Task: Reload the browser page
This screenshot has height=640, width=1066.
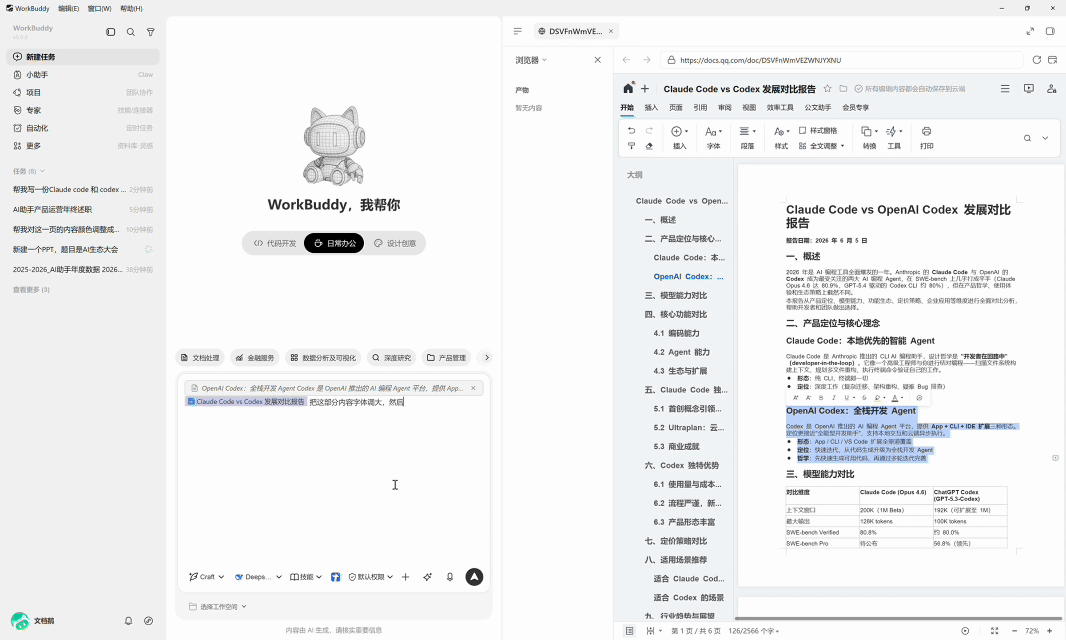Action: point(1037,60)
